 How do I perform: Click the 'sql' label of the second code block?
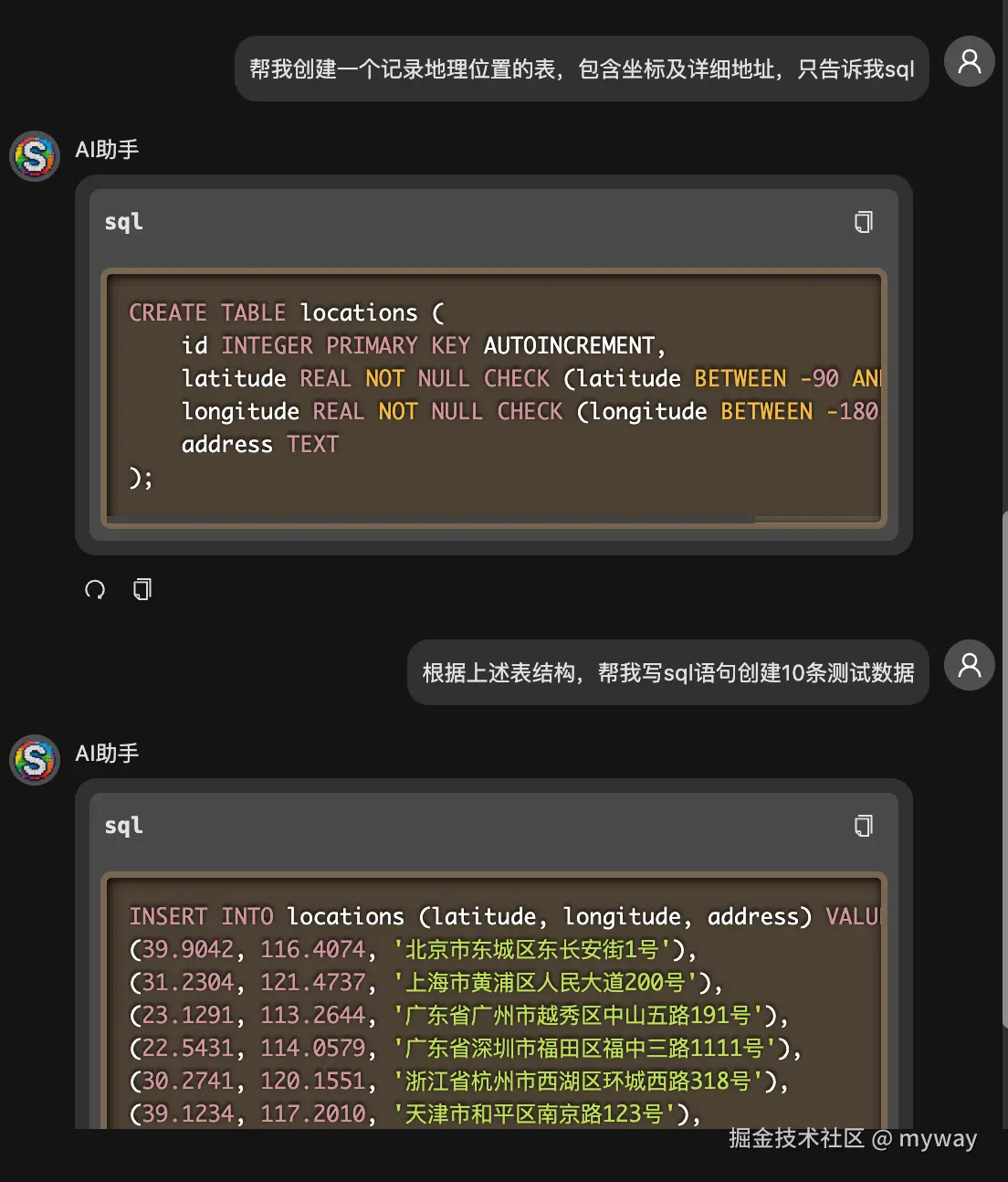click(123, 826)
